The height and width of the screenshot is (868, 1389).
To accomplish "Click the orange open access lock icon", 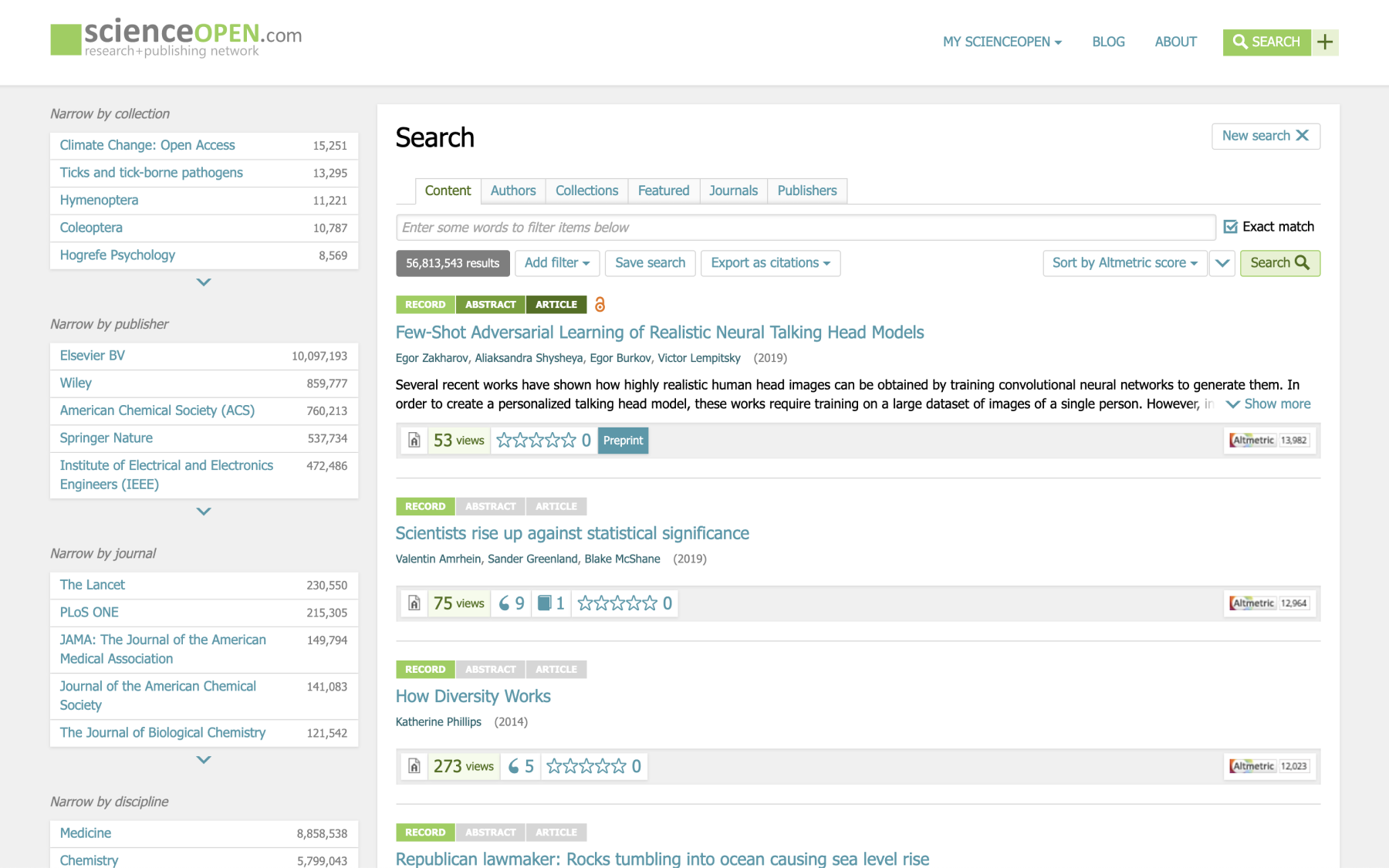I will point(600,305).
